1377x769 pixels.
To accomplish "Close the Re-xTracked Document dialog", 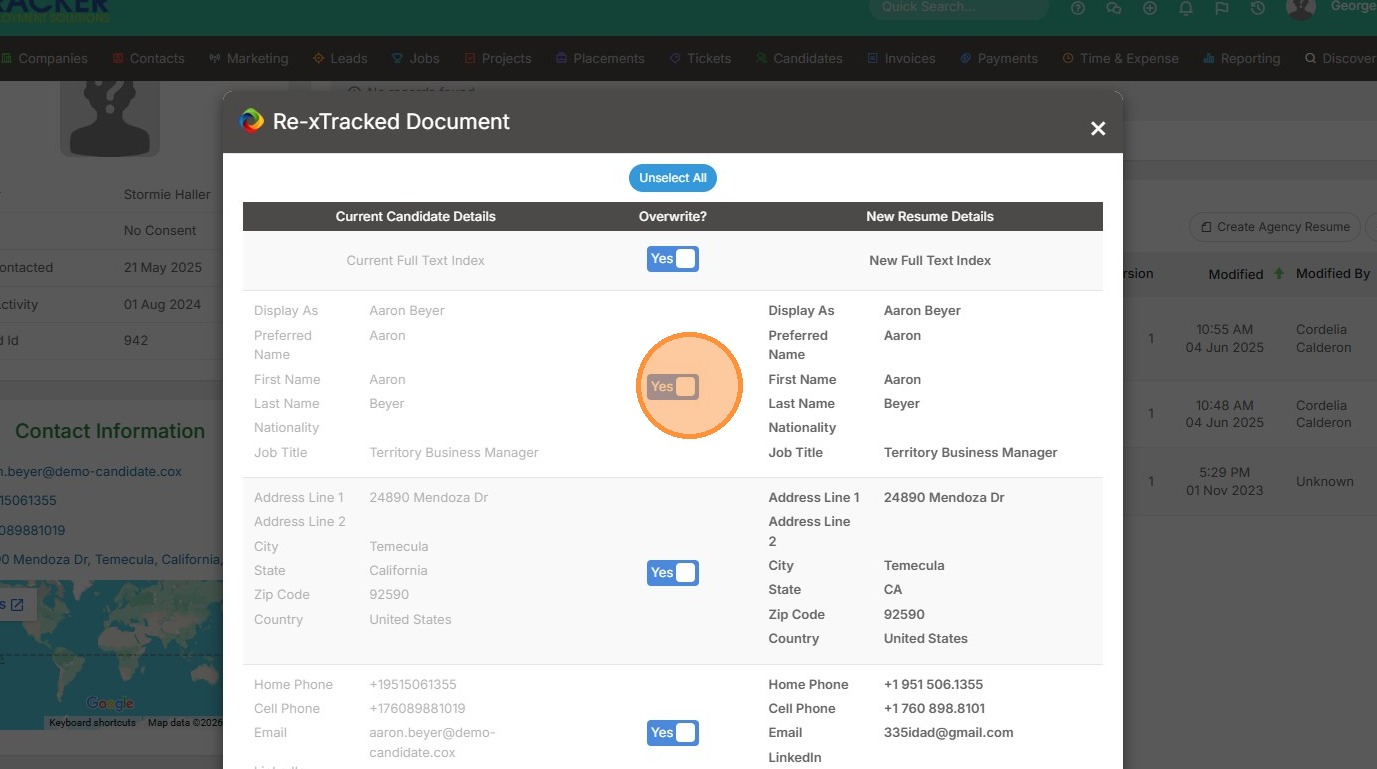I will 1098,128.
